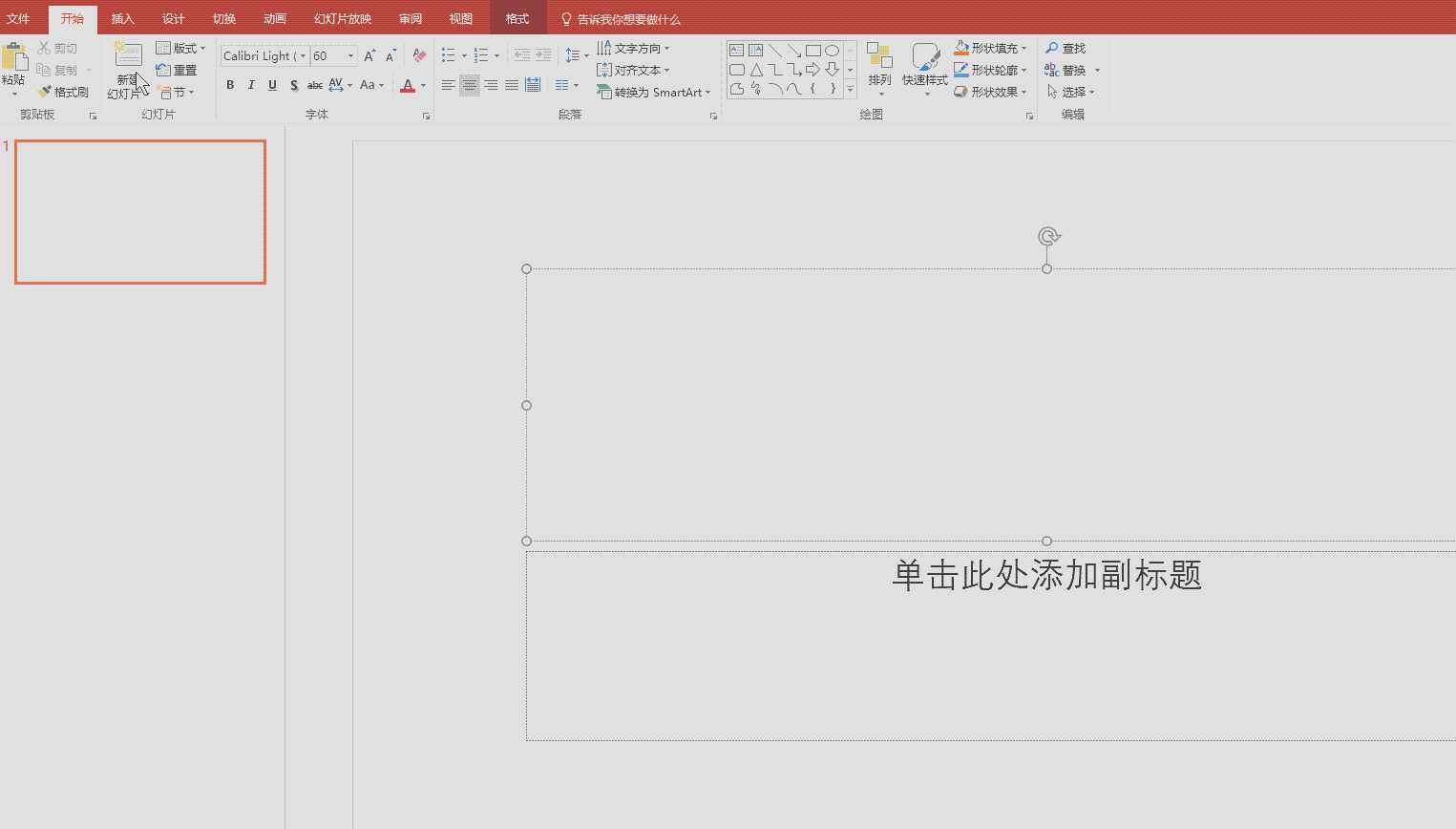The width and height of the screenshot is (1456, 829).
Task: Decrease font size with the smaller A icon
Action: 390,55
